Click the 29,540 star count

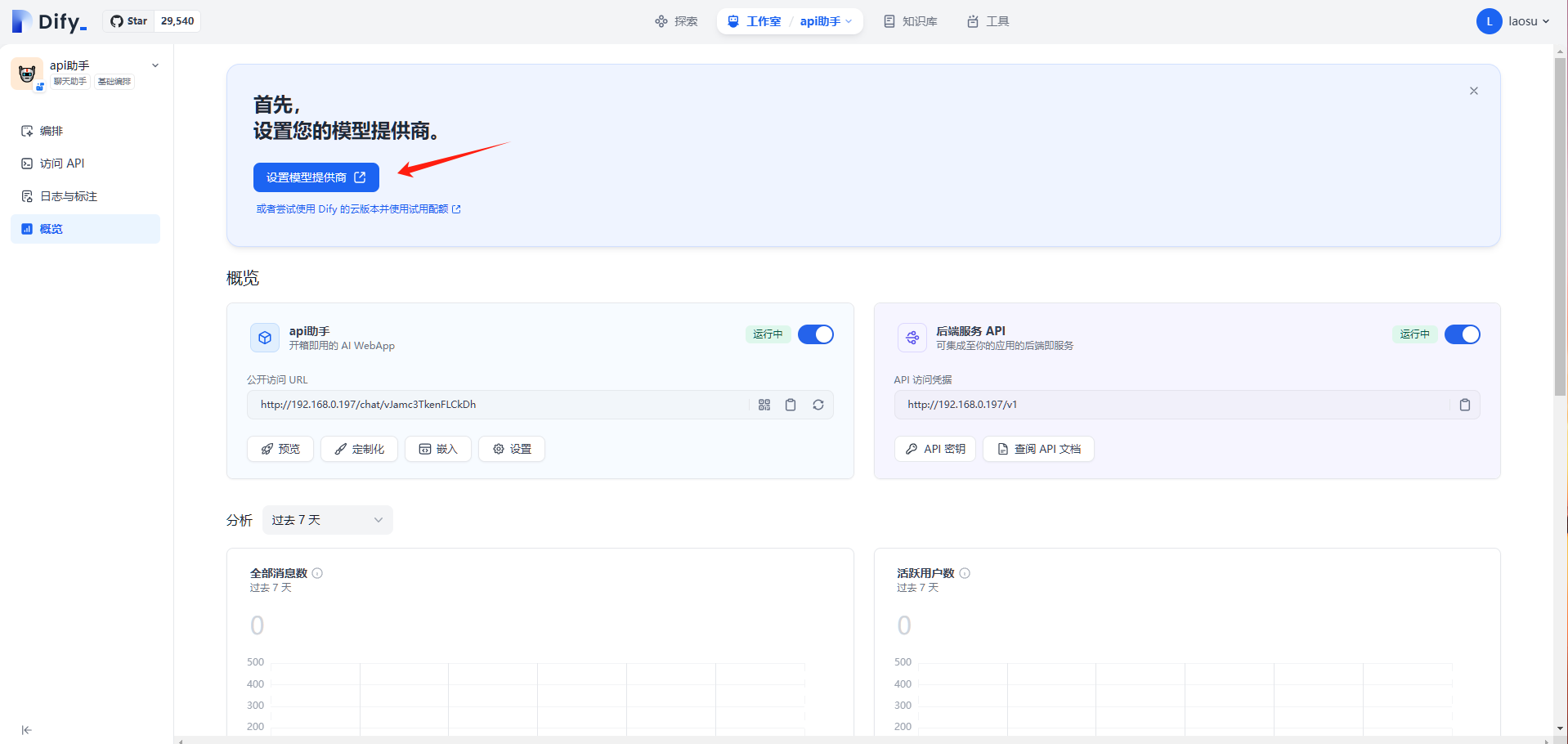tap(177, 21)
